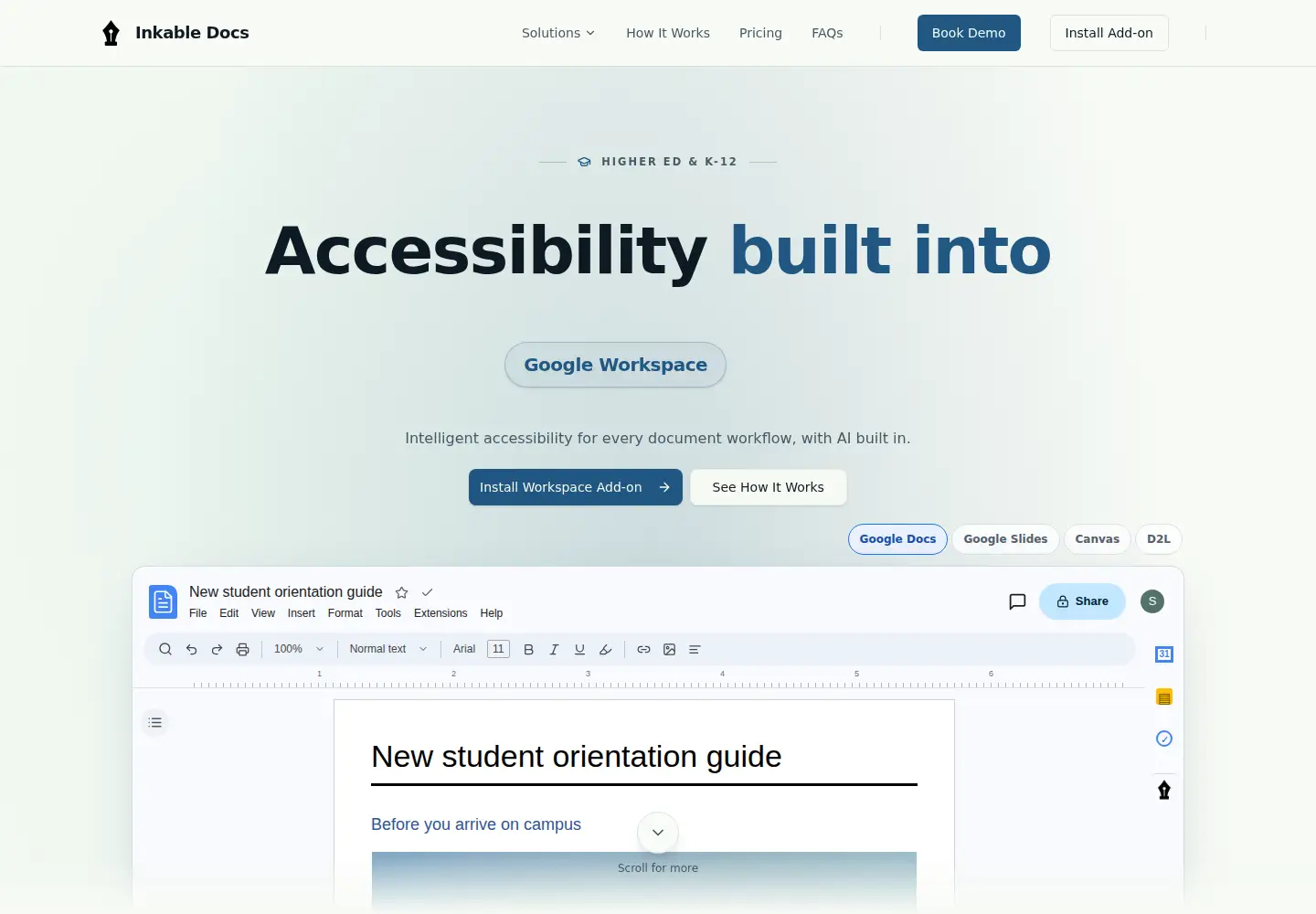Open the Arial font dropdown
This screenshot has height=914, width=1316.
pyautogui.click(x=464, y=649)
